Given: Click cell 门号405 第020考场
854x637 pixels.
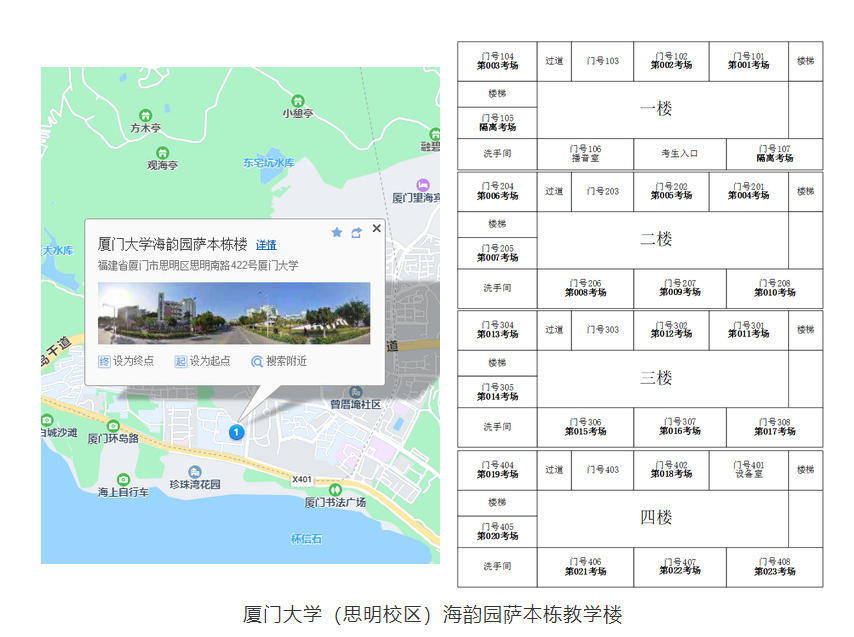Looking at the screenshot, I should pos(497,531).
